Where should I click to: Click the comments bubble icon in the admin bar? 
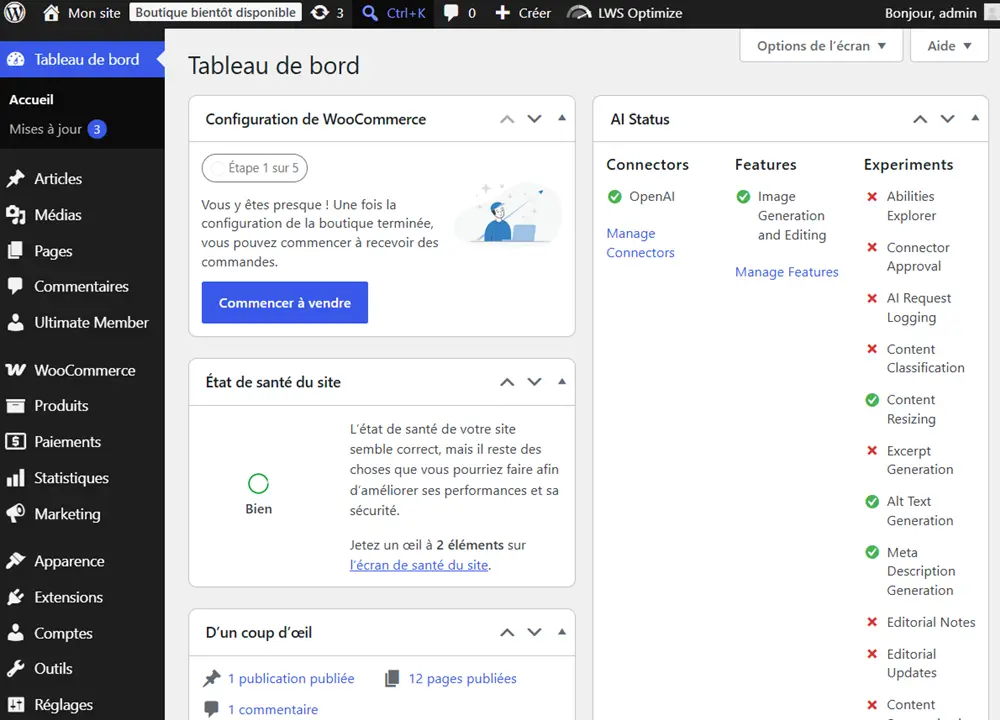(x=451, y=13)
